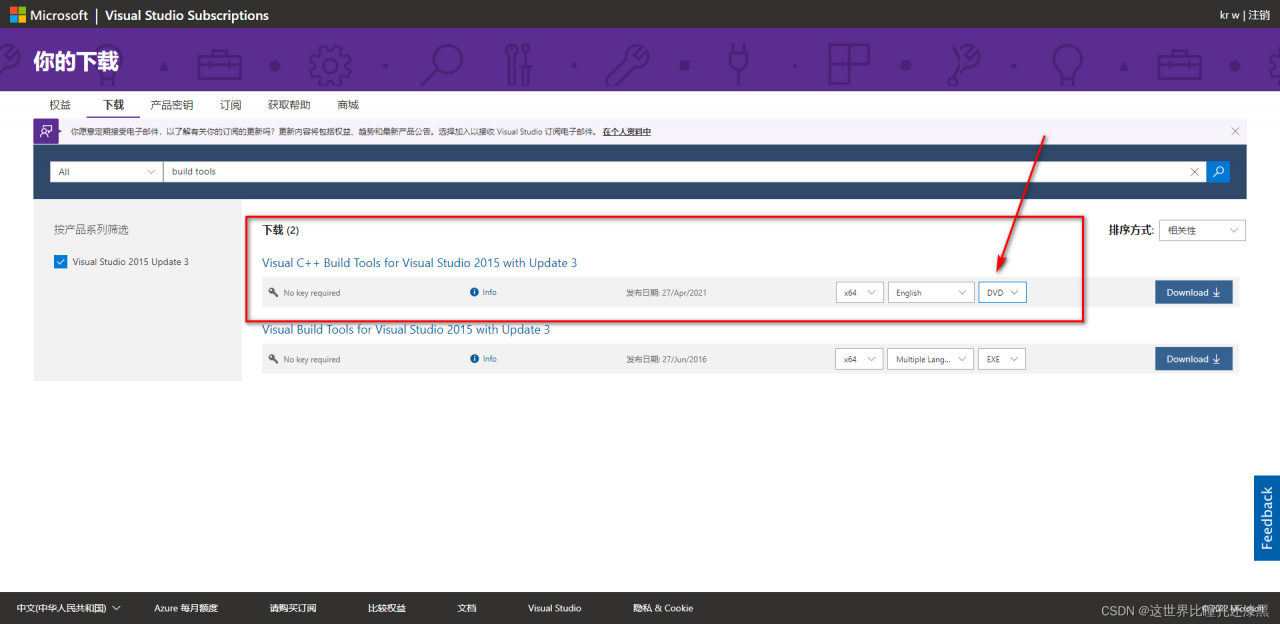Image resolution: width=1280 pixels, height=624 pixels.
Task: Click the 发布日期: 27/Jun/2016 text
Action: click(x=666, y=359)
